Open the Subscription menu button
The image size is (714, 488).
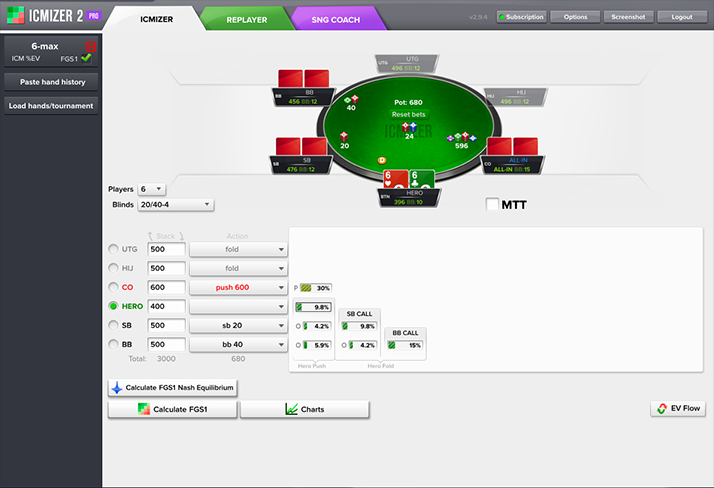click(x=522, y=17)
